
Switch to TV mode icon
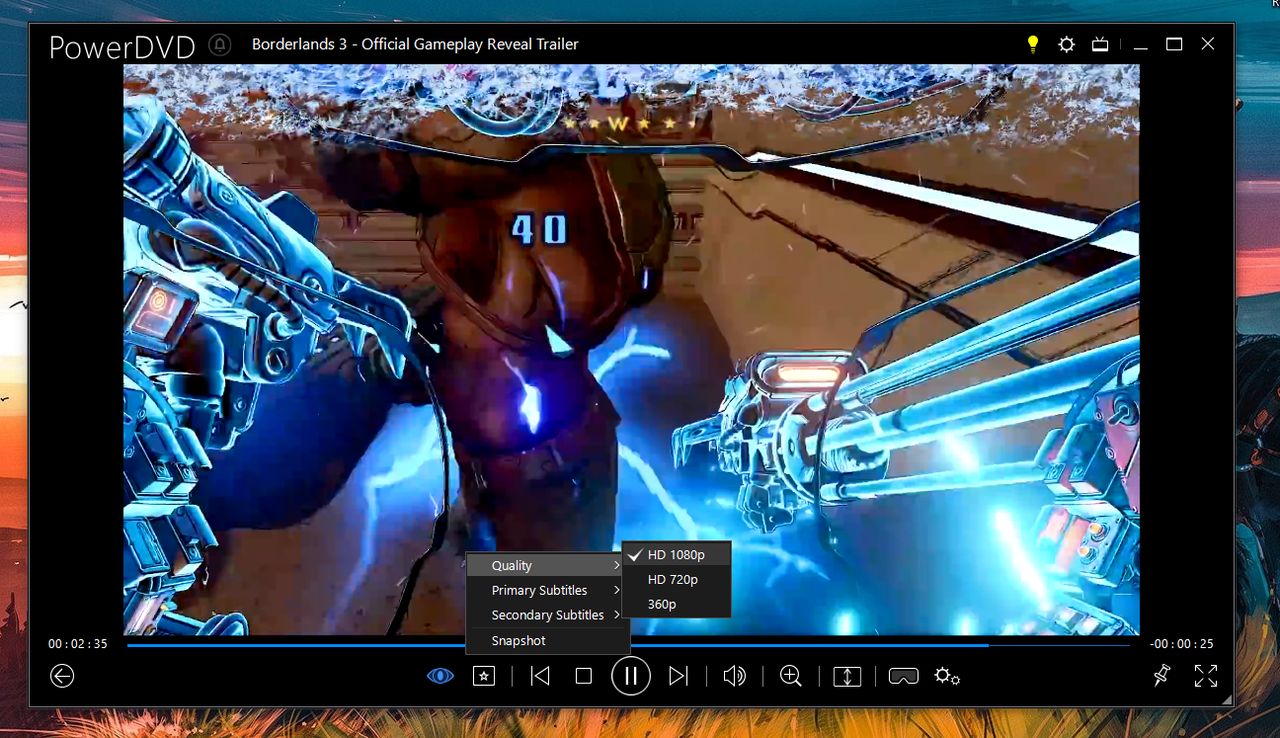pos(1100,44)
